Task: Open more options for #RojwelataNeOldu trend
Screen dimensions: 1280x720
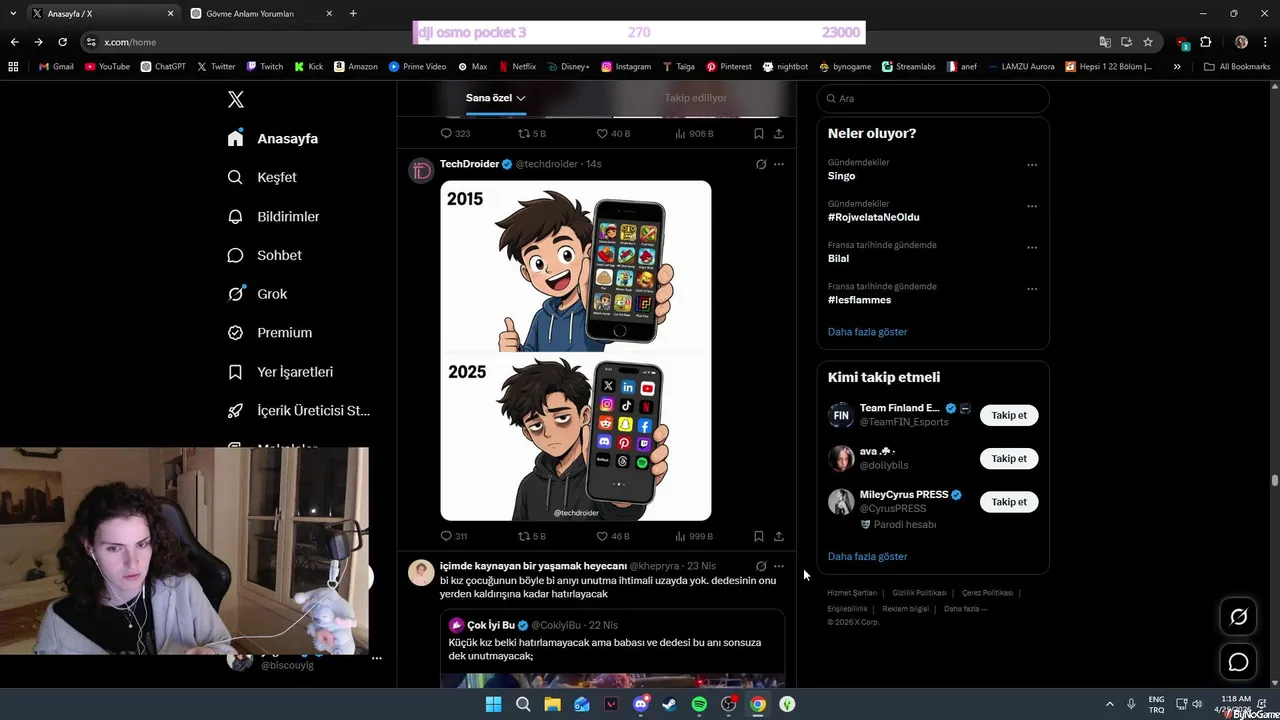Action: (x=1032, y=206)
